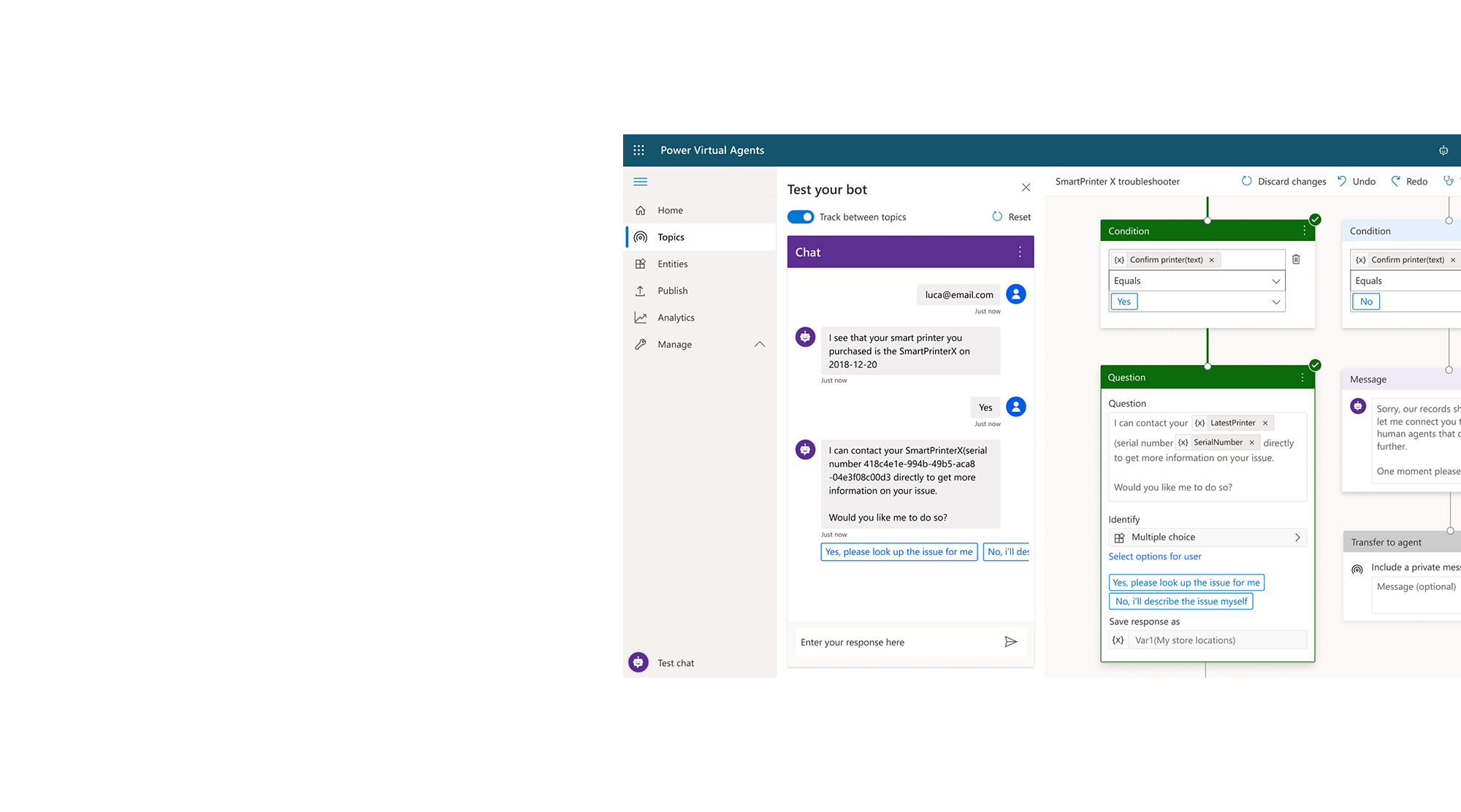This screenshot has width=1461, height=812.
Task: Click the Question text editing area
Action: point(1208,456)
